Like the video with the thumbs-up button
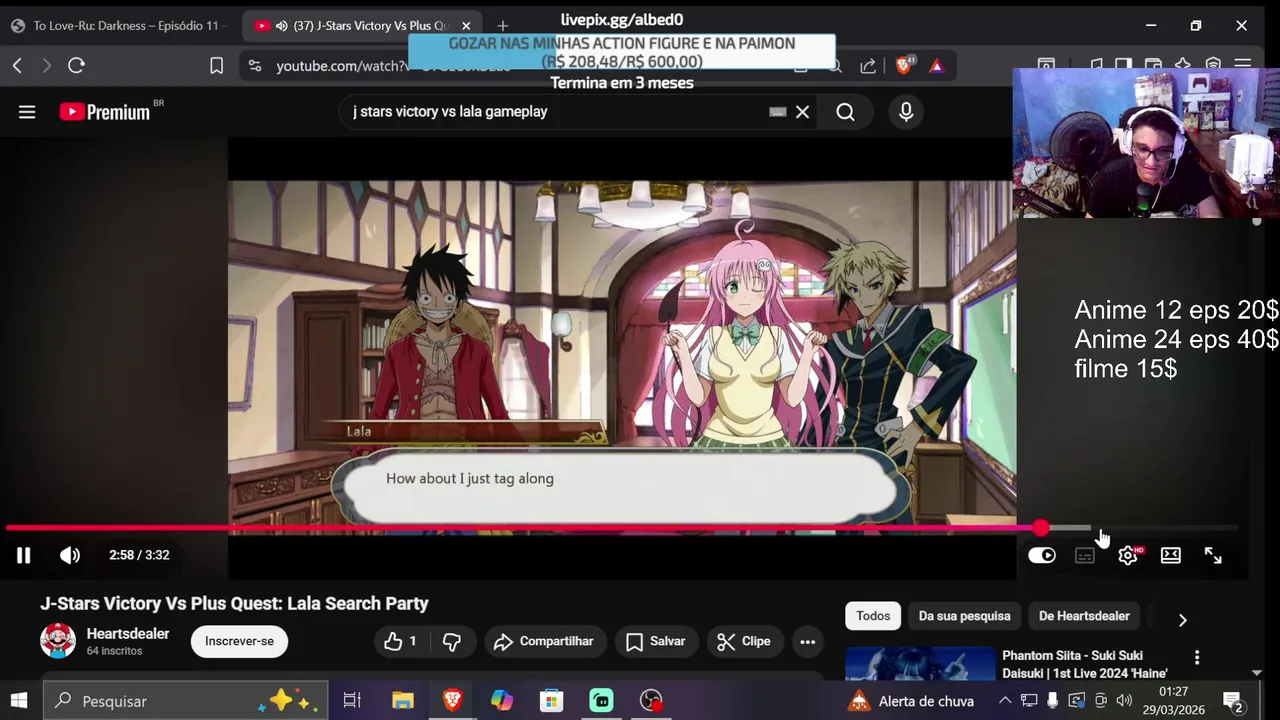This screenshot has height=720, width=1280. tap(400, 641)
